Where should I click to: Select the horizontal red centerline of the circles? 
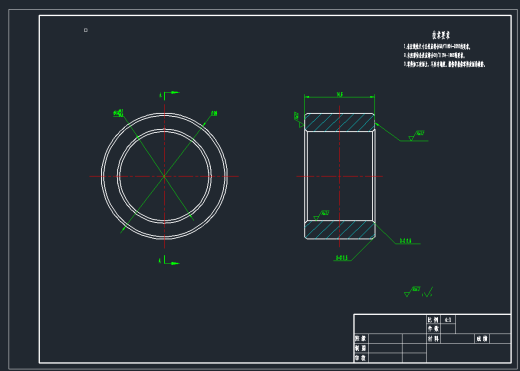[164, 176]
